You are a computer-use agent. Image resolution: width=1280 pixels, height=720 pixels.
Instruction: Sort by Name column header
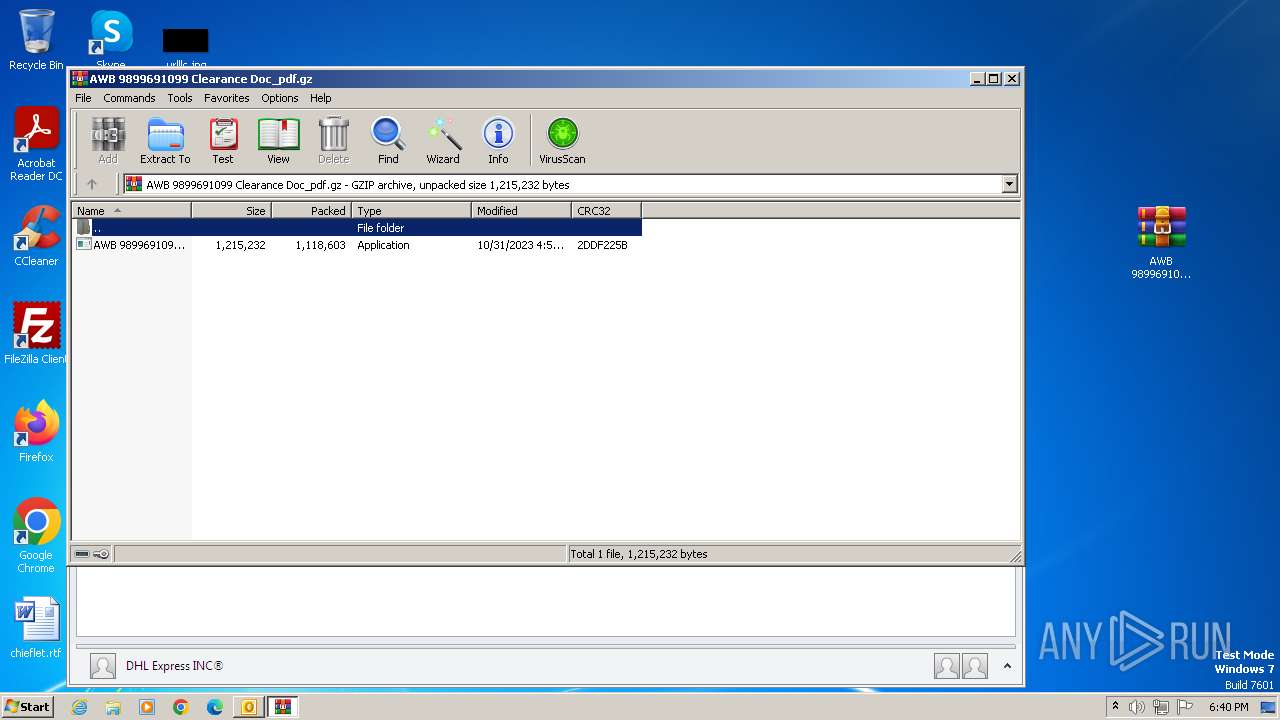131,210
